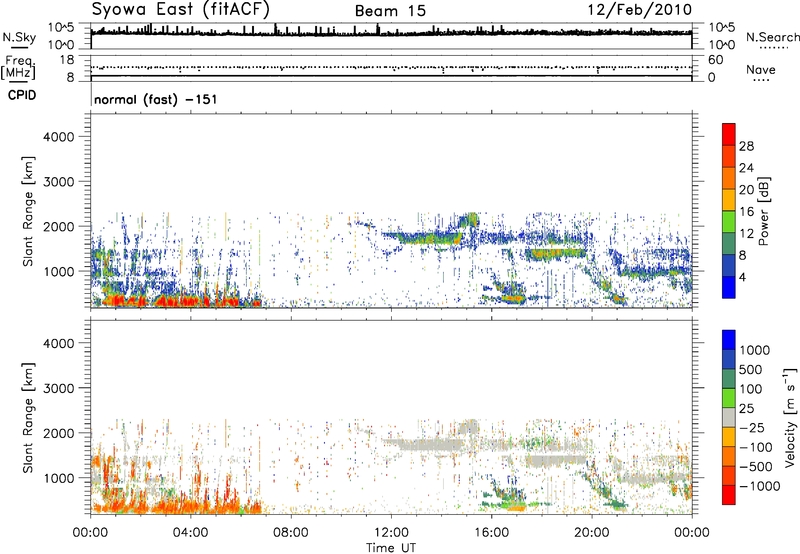Click the 'N.Search' legend label
Image resolution: width=800 pixels, height=554 pixels.
[x=772, y=37]
